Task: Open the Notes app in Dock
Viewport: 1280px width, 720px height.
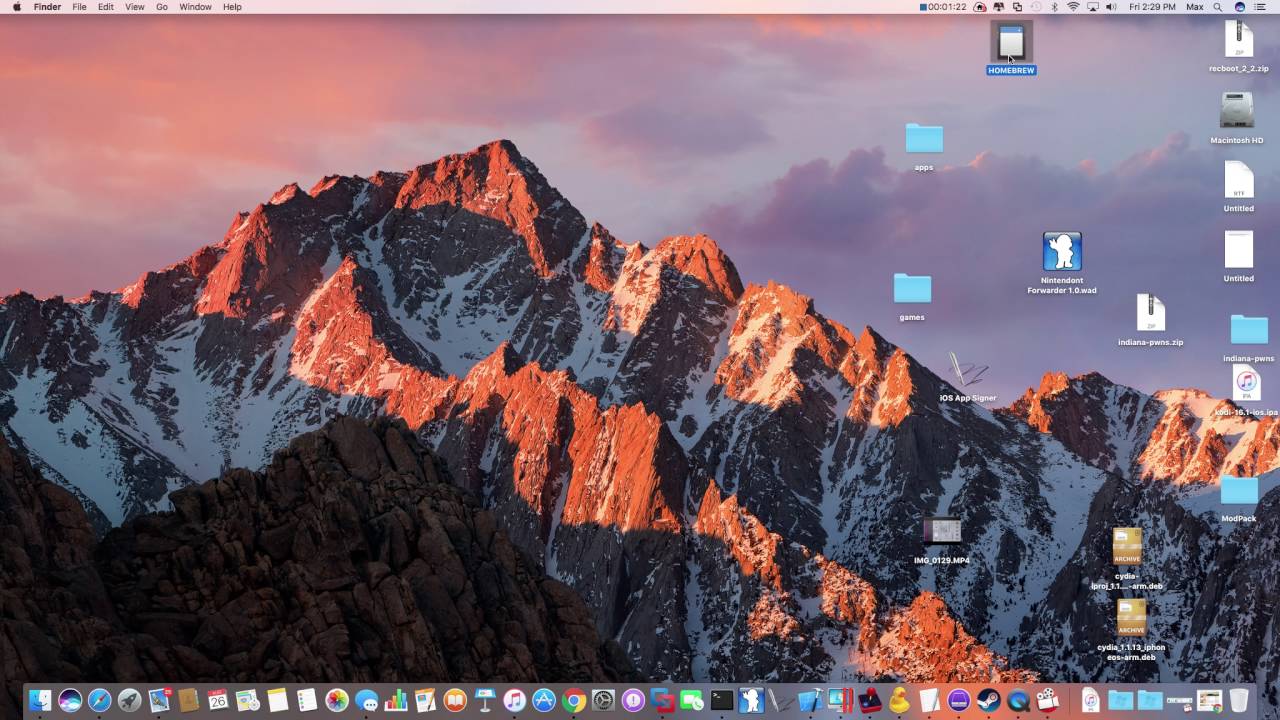Action: point(277,700)
